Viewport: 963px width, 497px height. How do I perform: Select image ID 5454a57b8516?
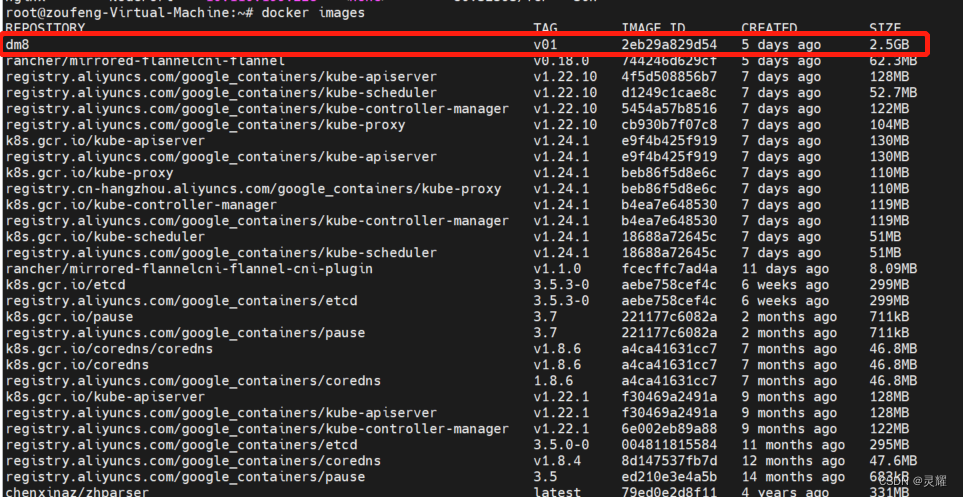[x=669, y=109]
